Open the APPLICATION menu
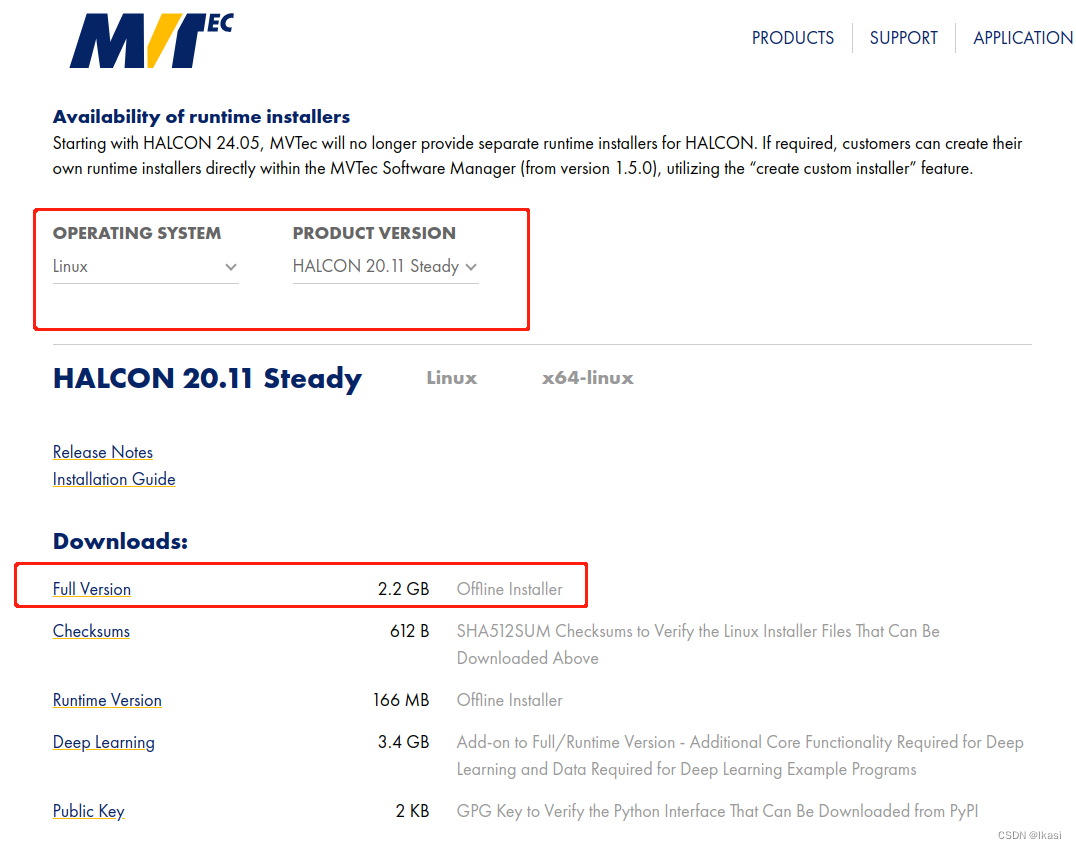The width and height of the screenshot is (1076, 849). [1023, 38]
